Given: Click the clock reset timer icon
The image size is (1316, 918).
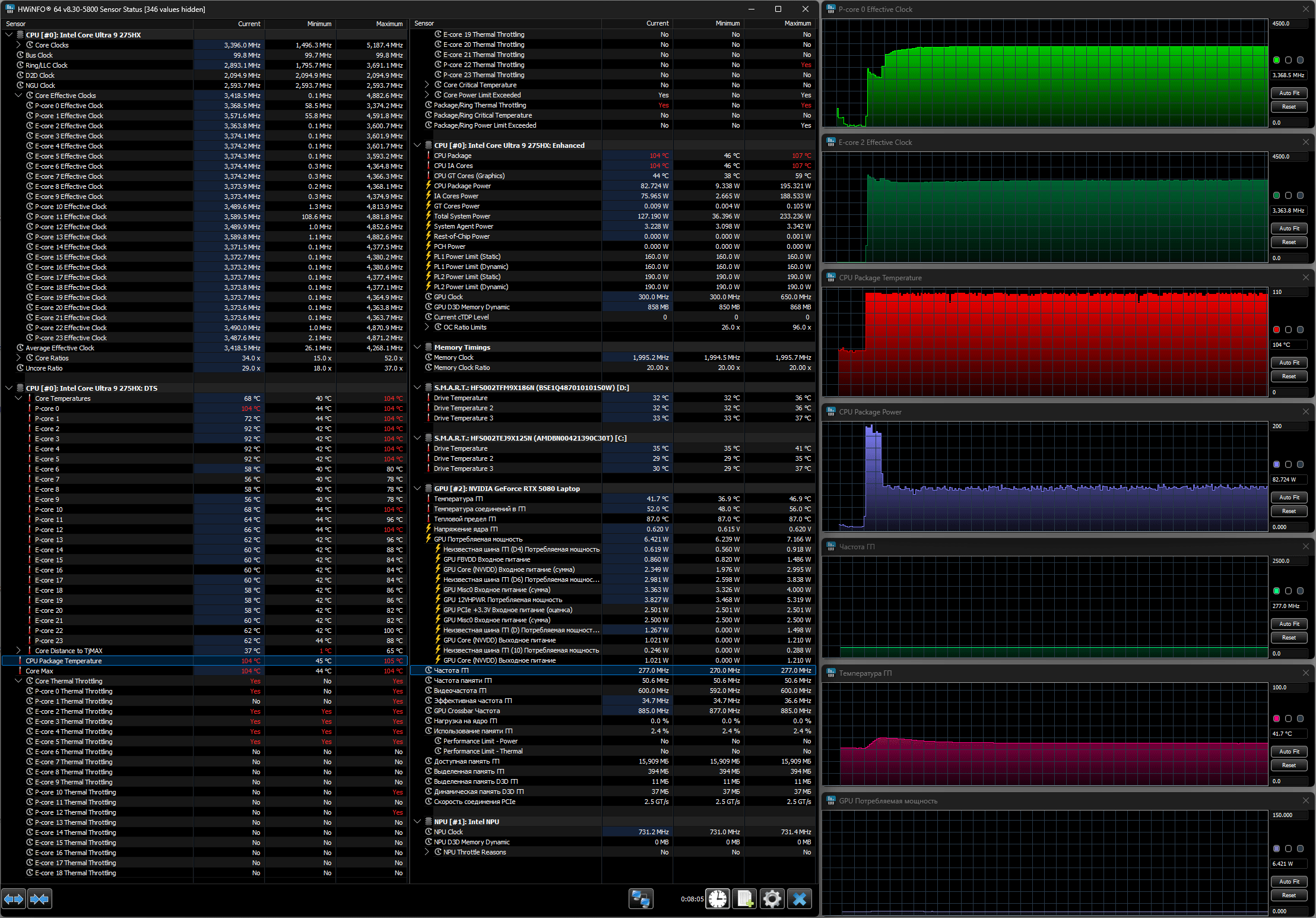Looking at the screenshot, I should pos(718,899).
